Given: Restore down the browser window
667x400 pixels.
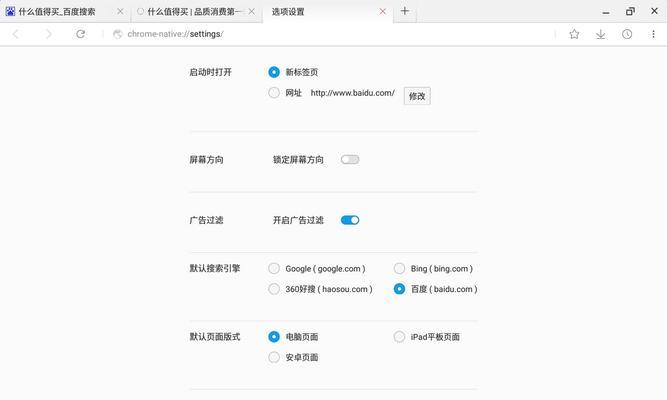Looking at the screenshot, I should point(630,11).
